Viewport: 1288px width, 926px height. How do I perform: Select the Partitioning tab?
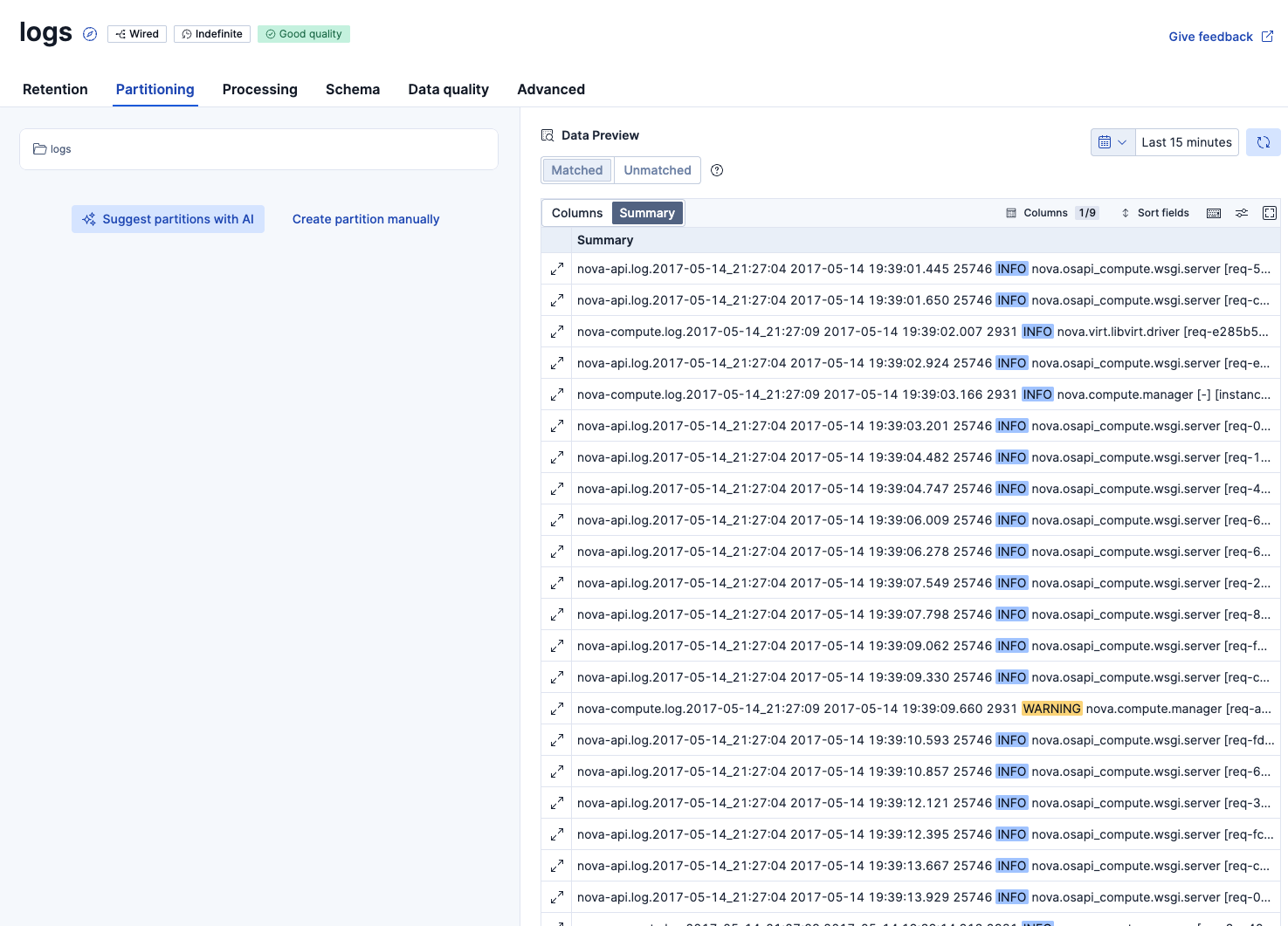coord(155,89)
